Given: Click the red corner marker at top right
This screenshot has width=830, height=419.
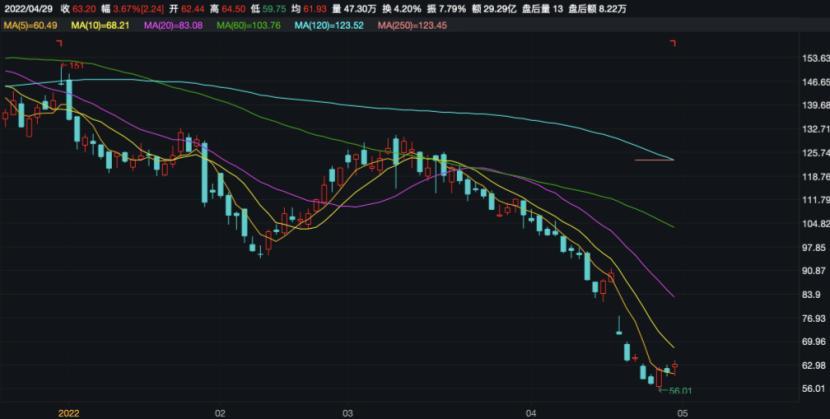Looking at the screenshot, I should pos(673,43).
